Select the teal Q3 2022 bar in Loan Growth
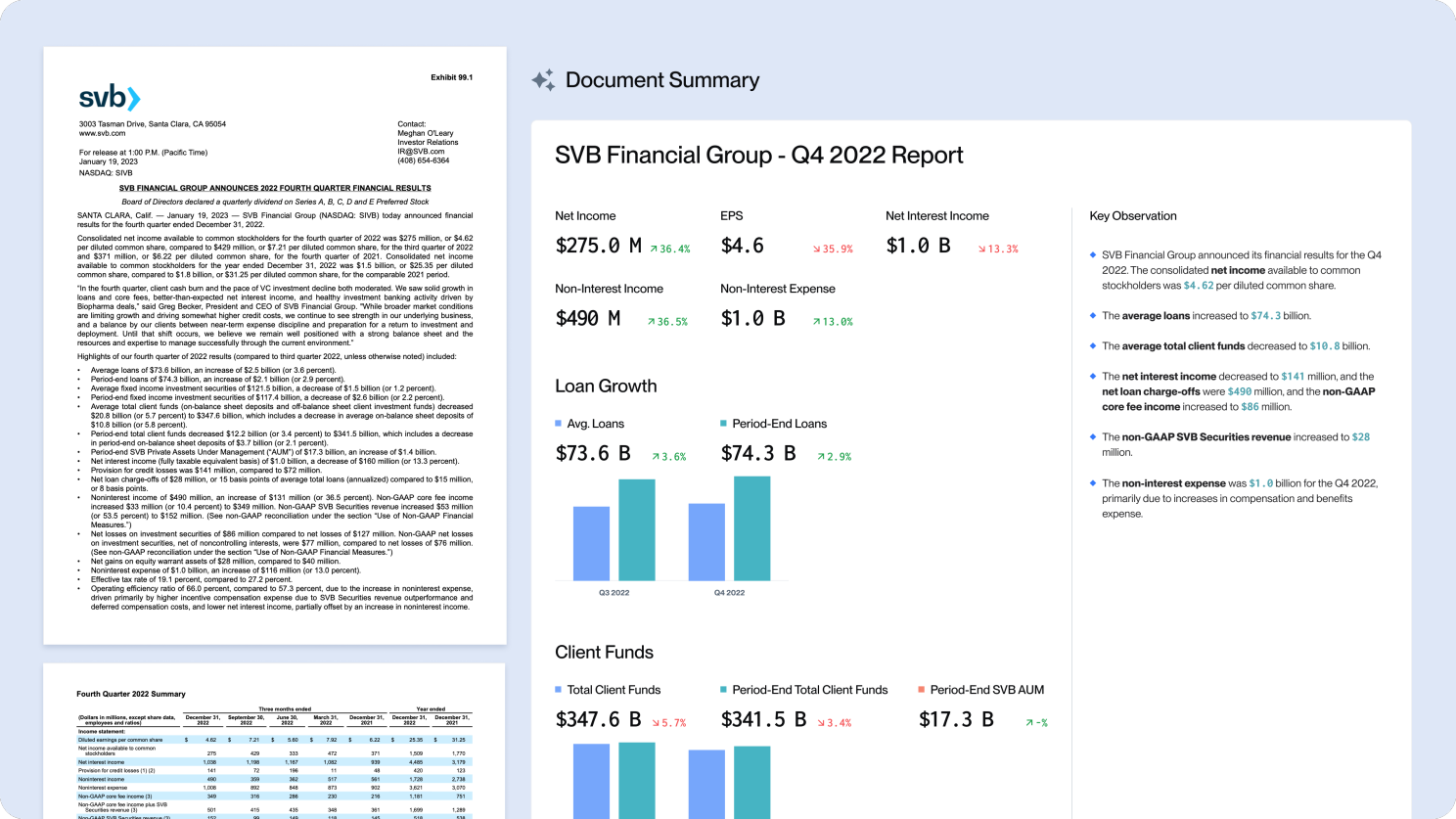 [637, 530]
